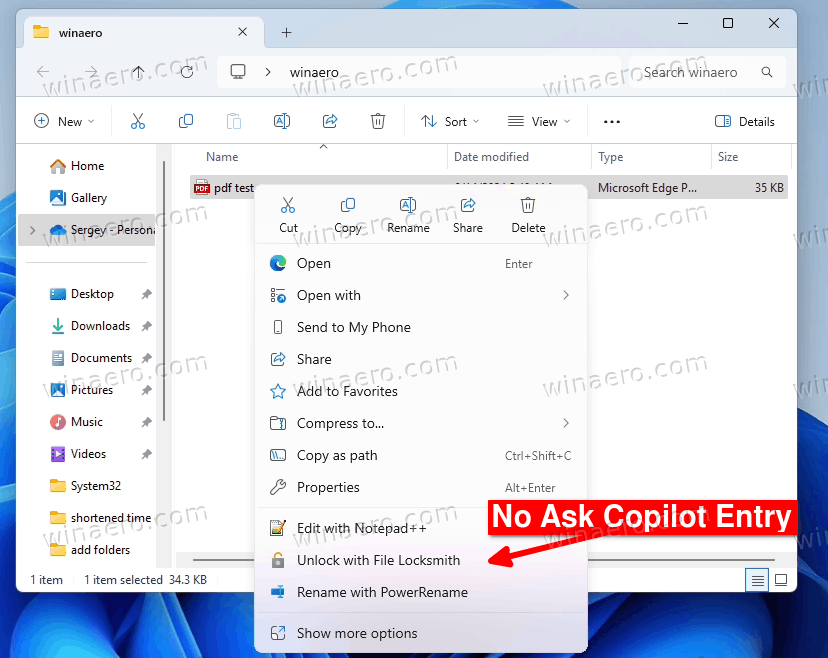Open Pictures in navigation pane

click(88, 390)
